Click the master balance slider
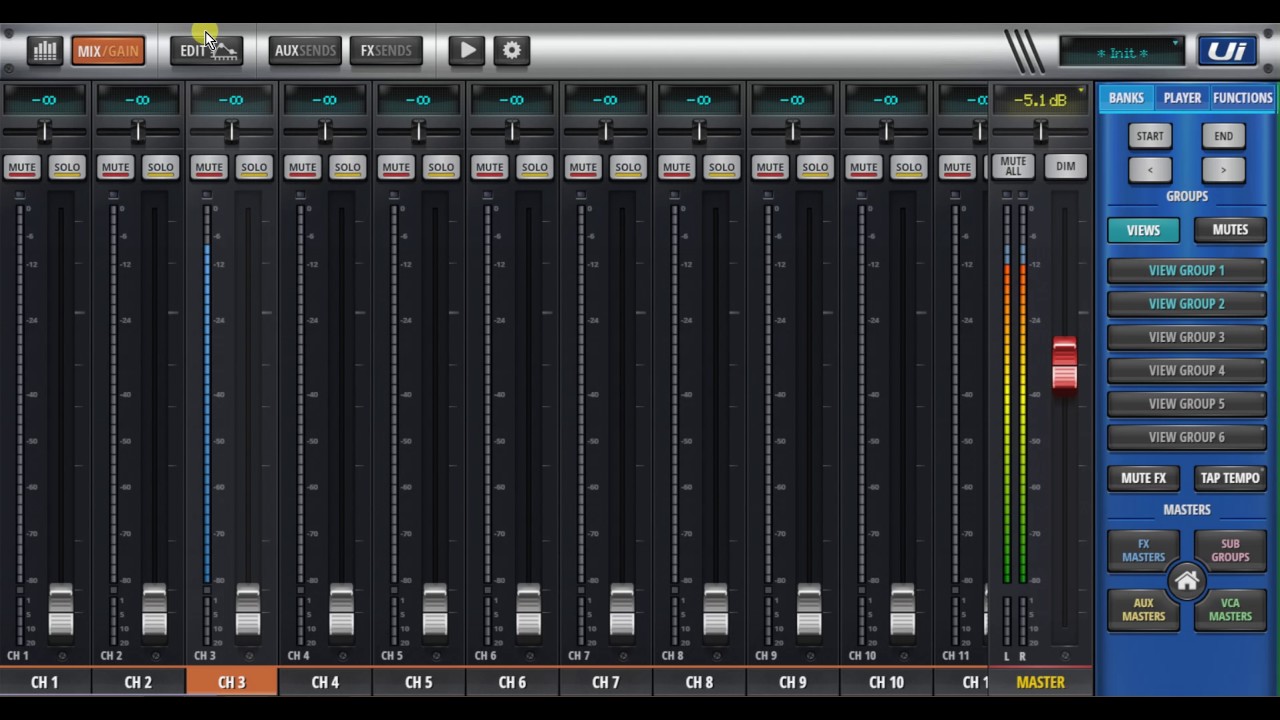The image size is (1280, 720). pyautogui.click(x=1040, y=132)
